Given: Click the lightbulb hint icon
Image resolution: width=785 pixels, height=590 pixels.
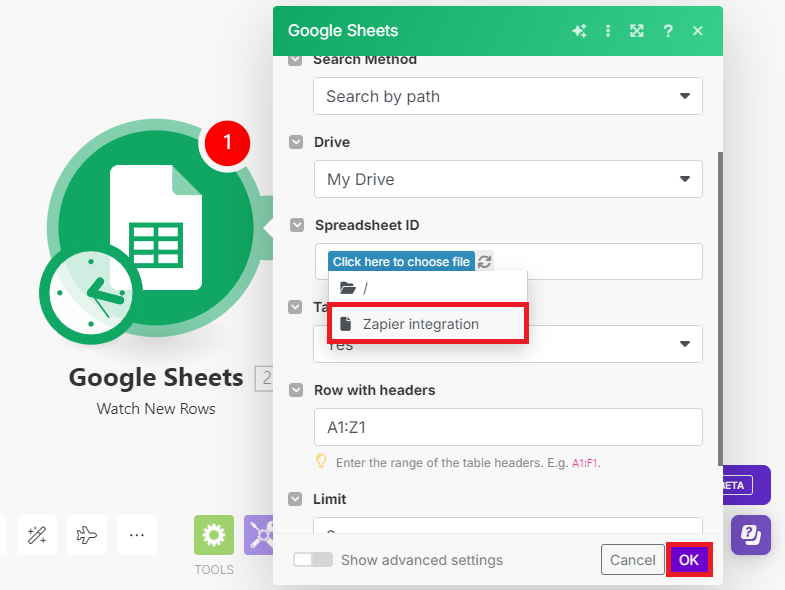Looking at the screenshot, I should pyautogui.click(x=321, y=461).
